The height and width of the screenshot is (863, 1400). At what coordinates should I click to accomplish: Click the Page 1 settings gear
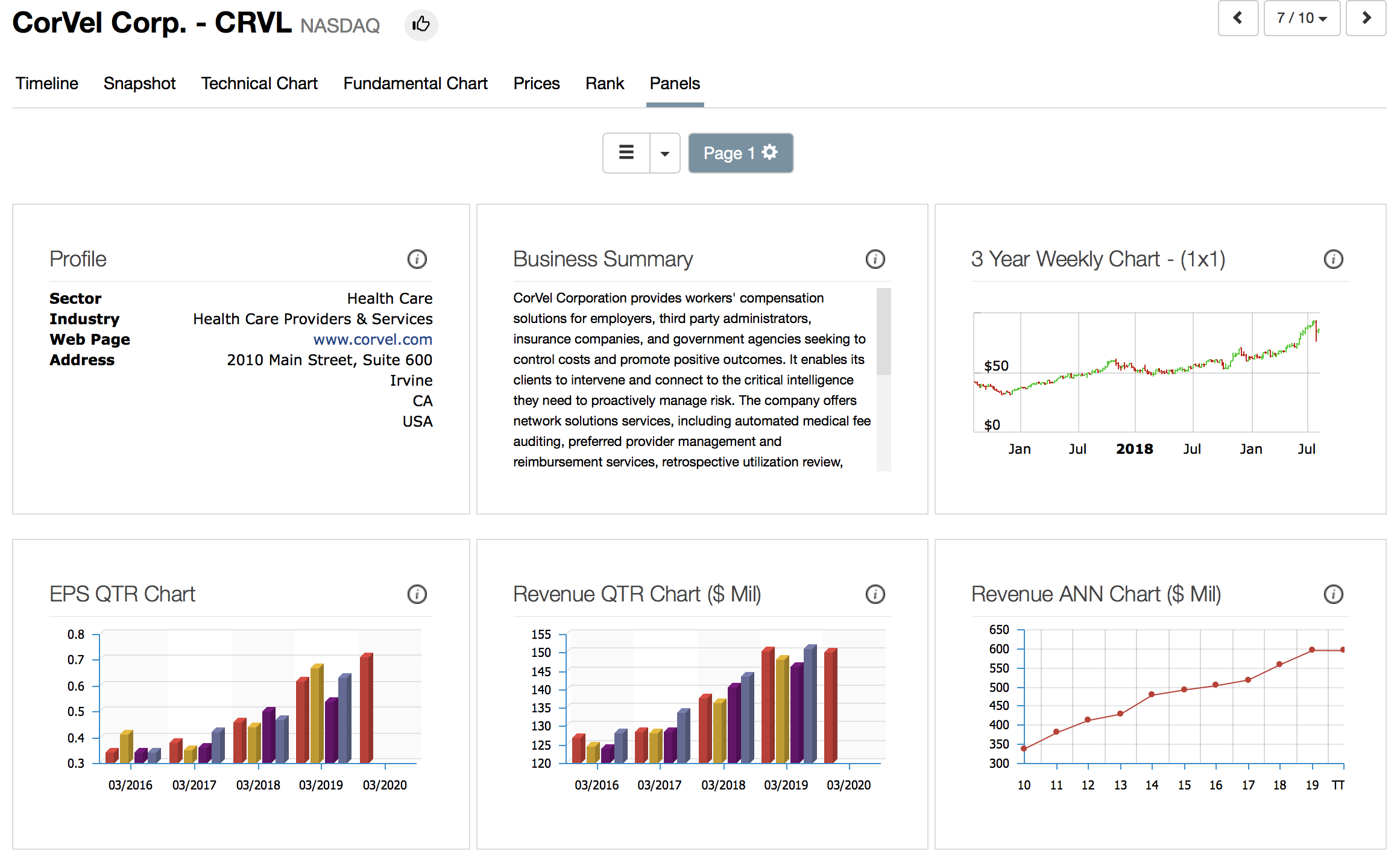770,152
